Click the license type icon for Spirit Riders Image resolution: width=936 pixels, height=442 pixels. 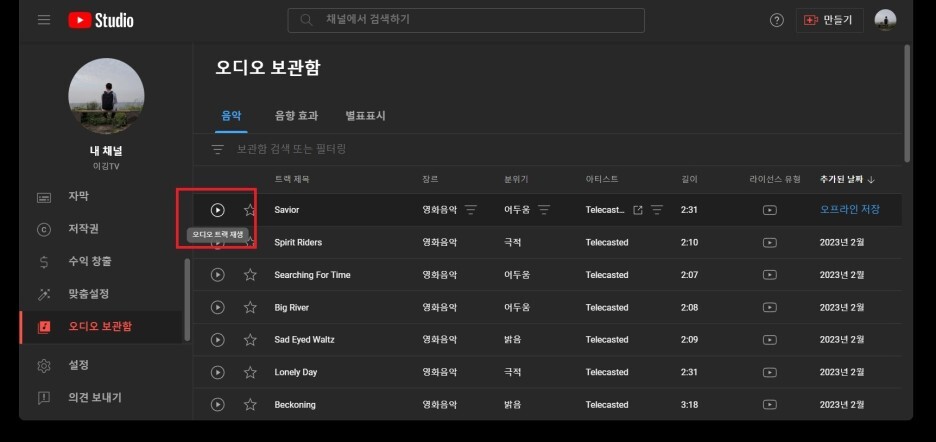[x=770, y=243]
